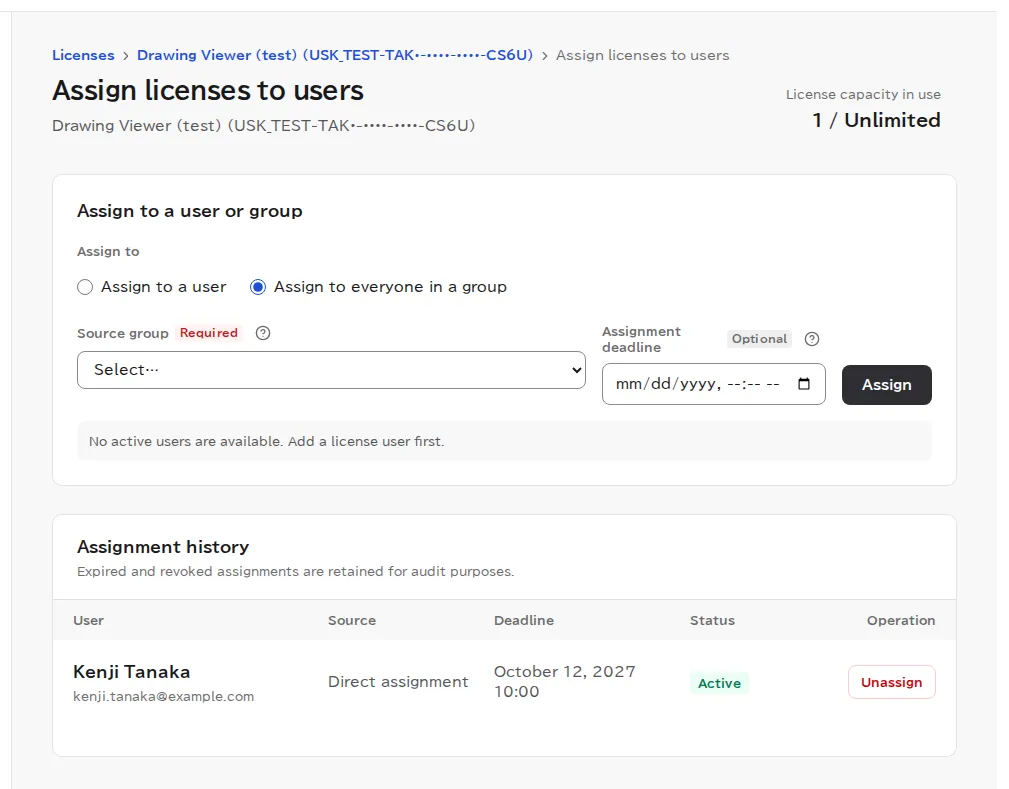Click the Deadline column header
1009x789 pixels.
(524, 620)
